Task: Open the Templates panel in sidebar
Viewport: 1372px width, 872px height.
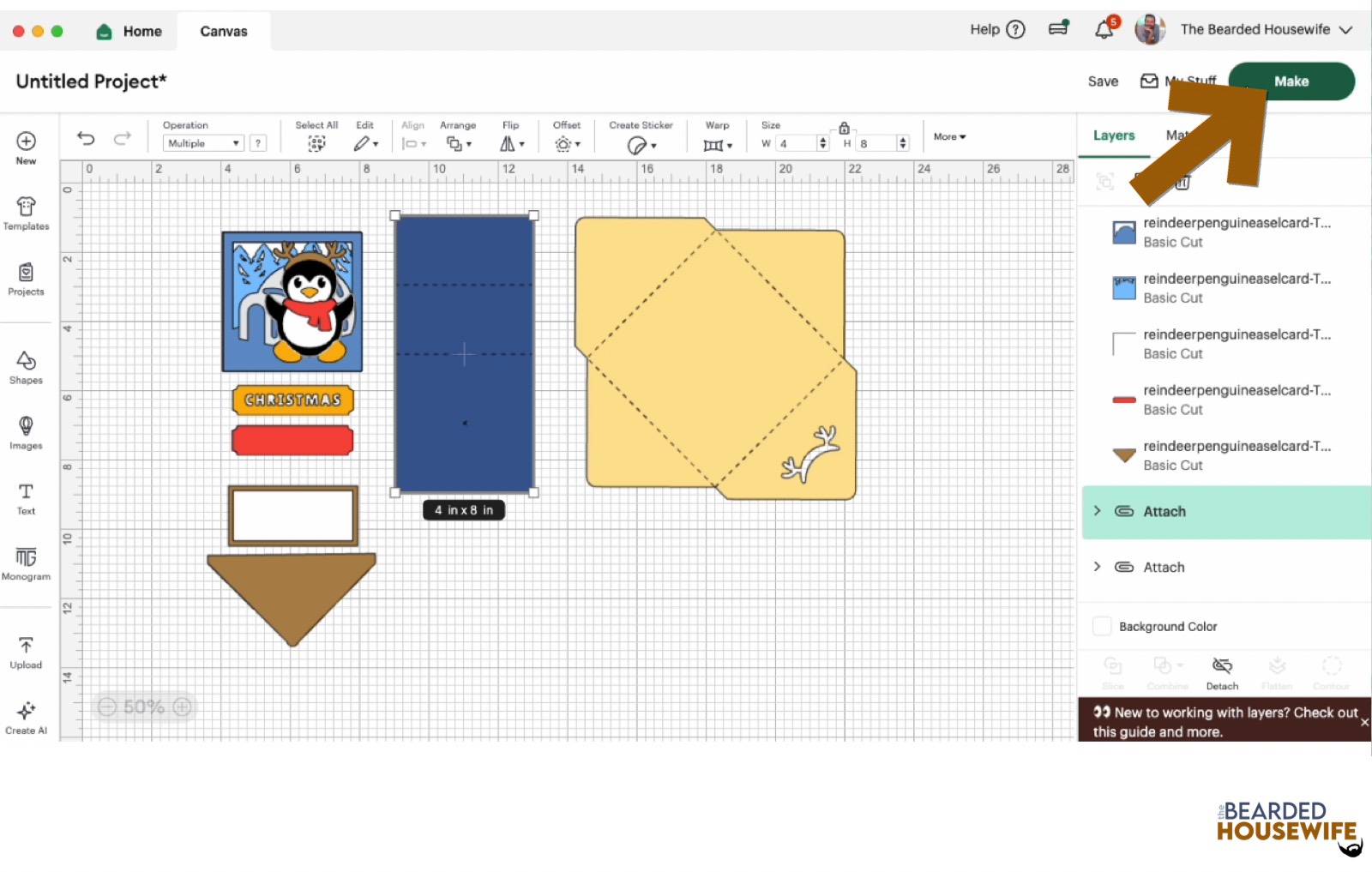Action: click(x=26, y=213)
